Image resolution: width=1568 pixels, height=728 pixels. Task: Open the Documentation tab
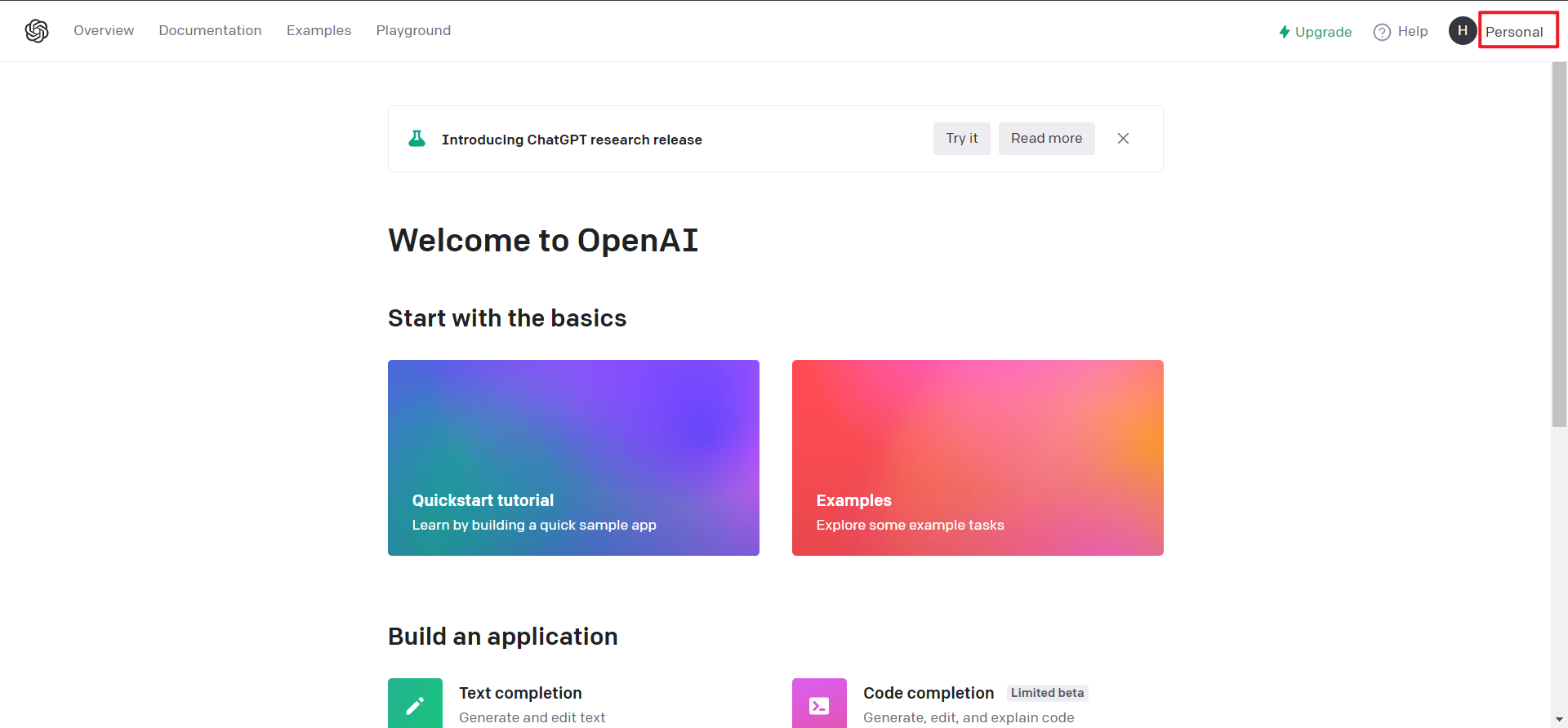(x=210, y=31)
